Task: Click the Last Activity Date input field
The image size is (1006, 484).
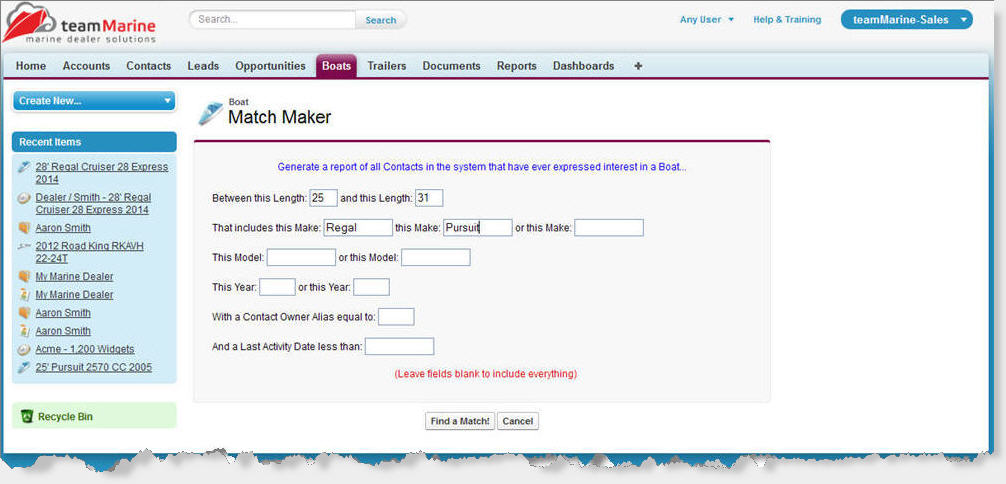Action: pyautogui.click(x=399, y=347)
